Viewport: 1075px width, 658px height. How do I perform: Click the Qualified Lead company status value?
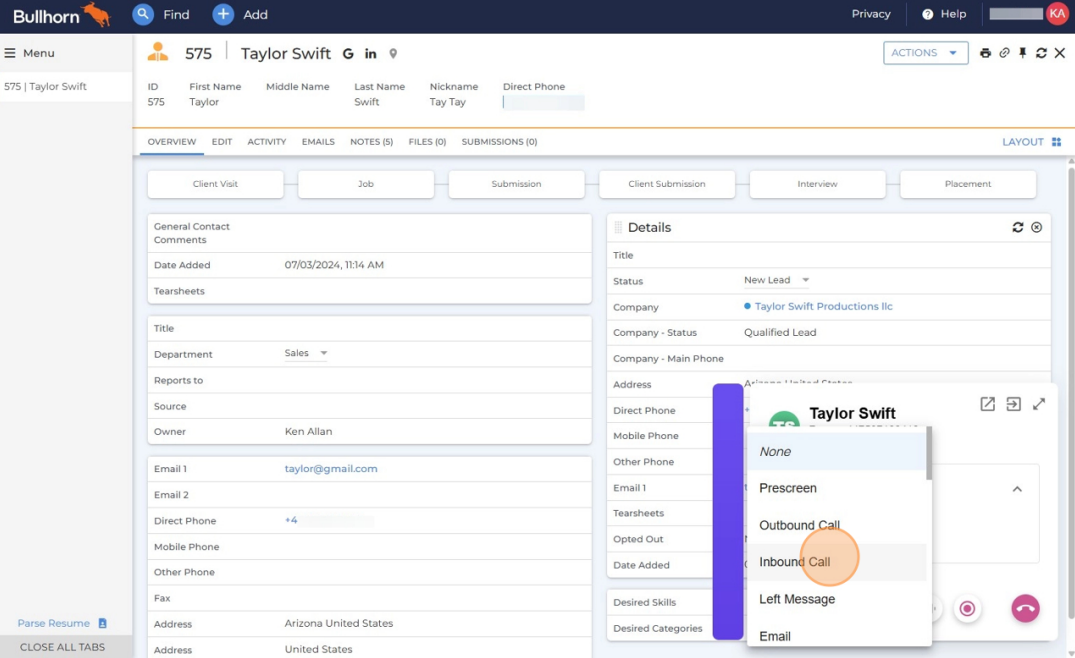[780, 332]
